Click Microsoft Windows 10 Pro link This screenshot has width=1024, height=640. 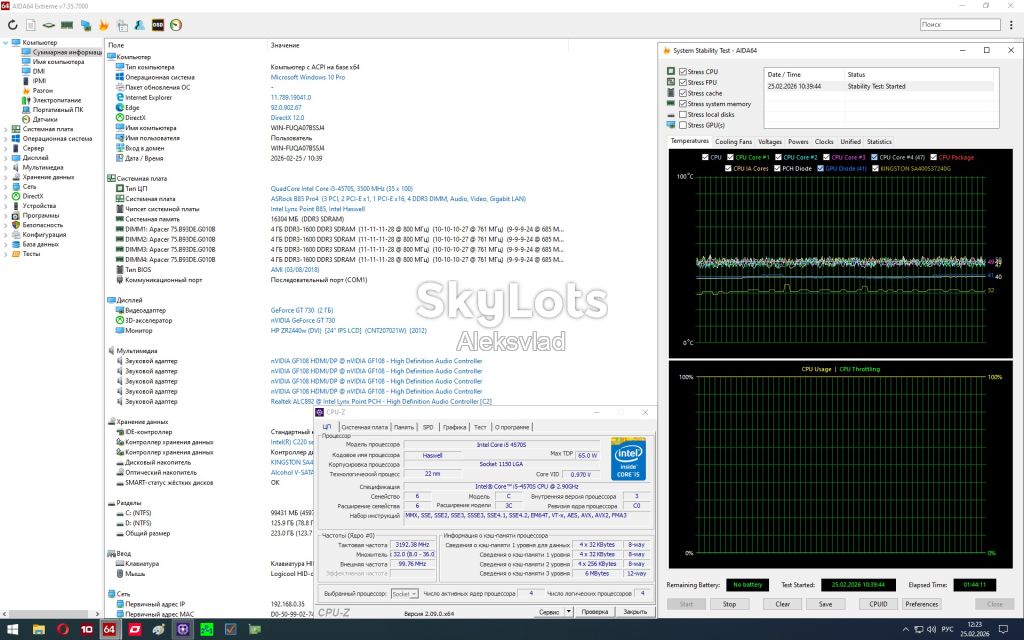tap(308, 77)
